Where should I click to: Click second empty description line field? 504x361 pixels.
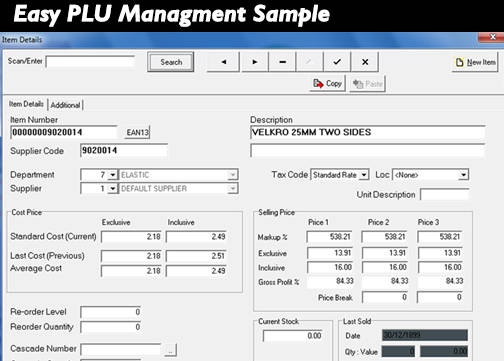(367, 150)
